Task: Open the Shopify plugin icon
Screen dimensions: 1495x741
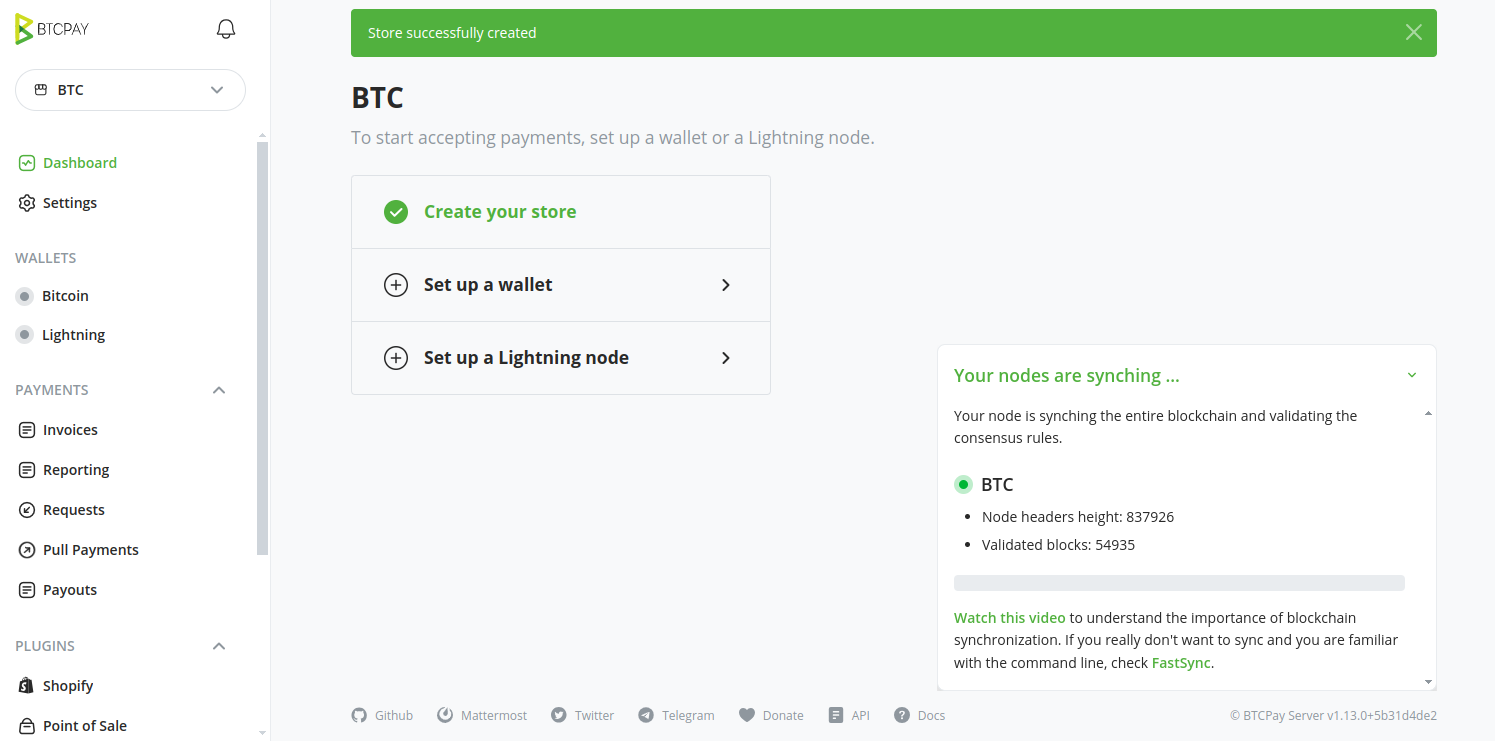Action: [x=27, y=686]
